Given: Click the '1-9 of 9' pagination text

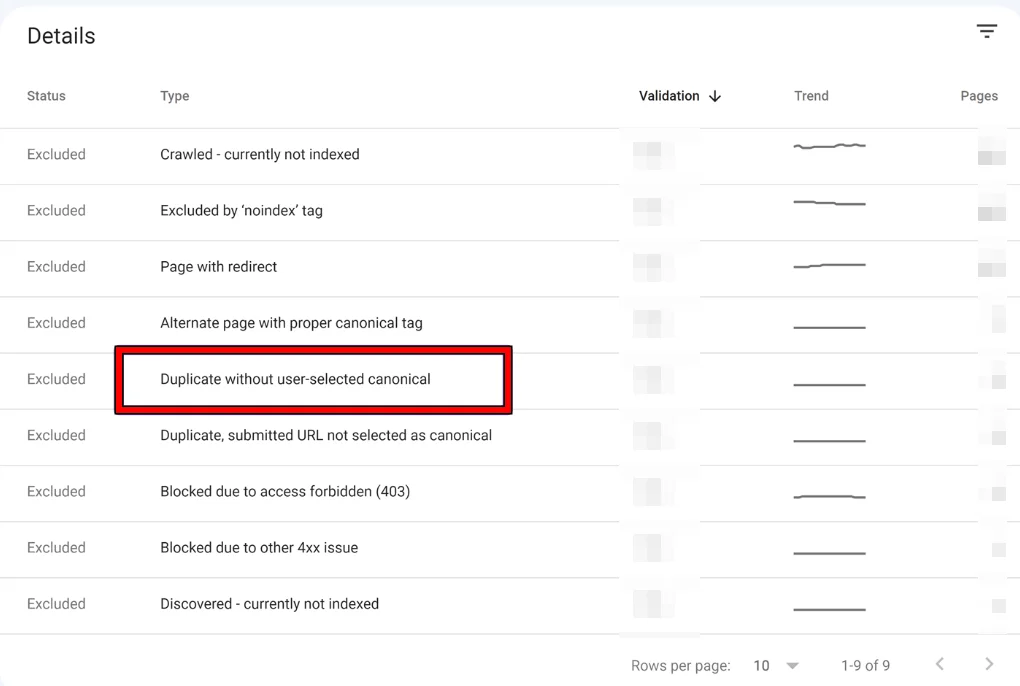Looking at the screenshot, I should point(865,666).
